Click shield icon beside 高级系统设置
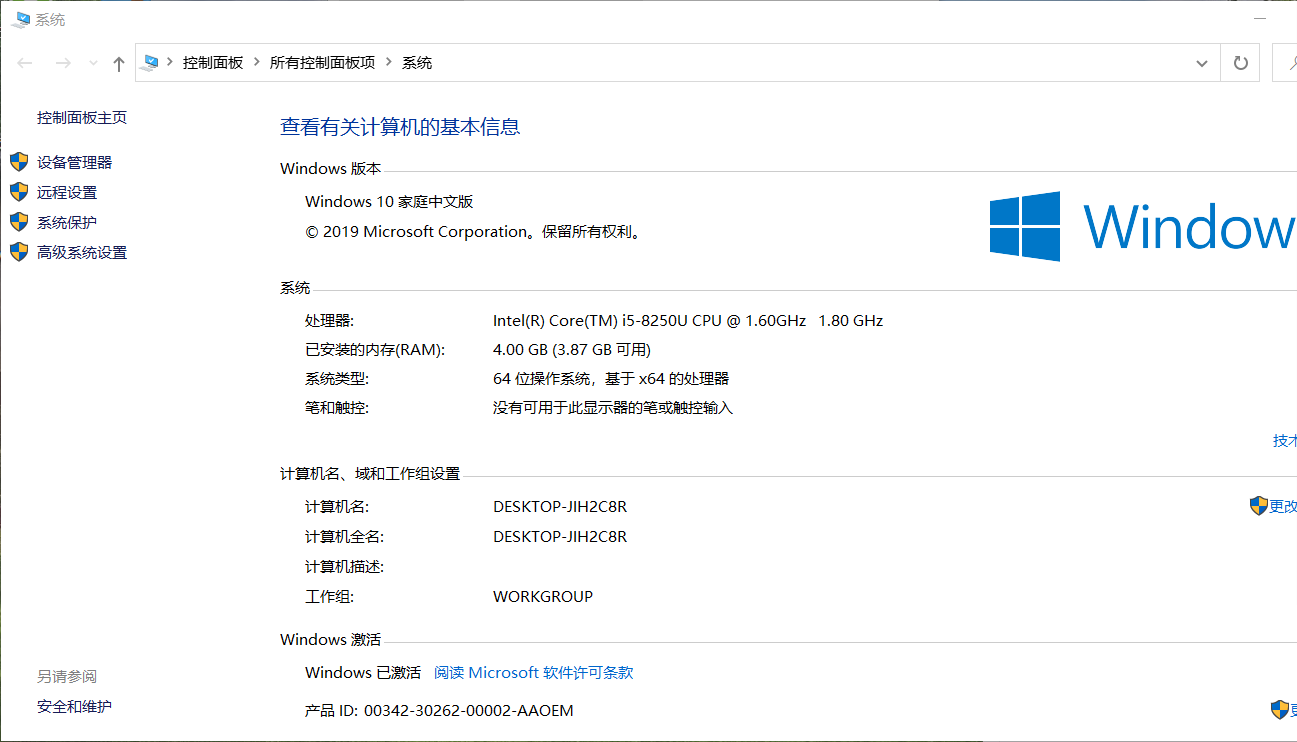Screen dimensions: 1297x742 [19, 252]
